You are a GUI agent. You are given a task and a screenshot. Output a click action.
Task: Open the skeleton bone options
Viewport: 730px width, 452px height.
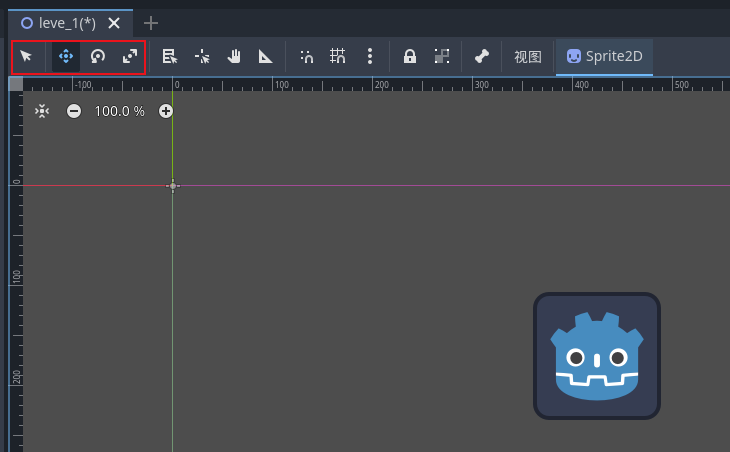[x=481, y=57]
